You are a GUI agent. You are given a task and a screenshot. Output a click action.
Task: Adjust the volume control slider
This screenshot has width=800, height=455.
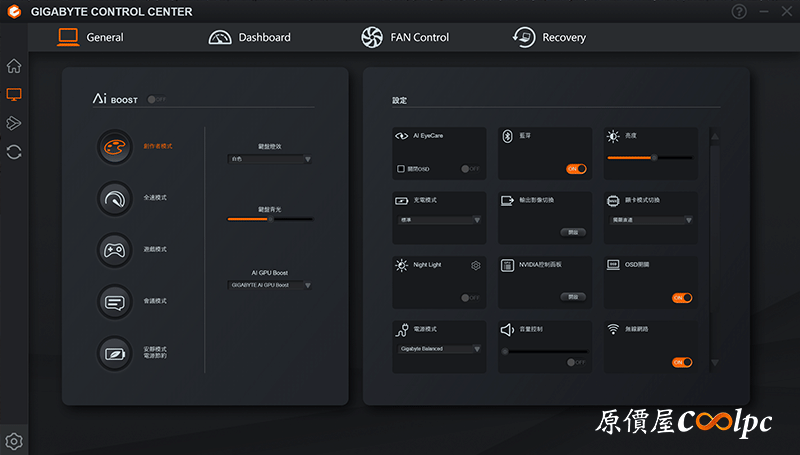click(544, 351)
